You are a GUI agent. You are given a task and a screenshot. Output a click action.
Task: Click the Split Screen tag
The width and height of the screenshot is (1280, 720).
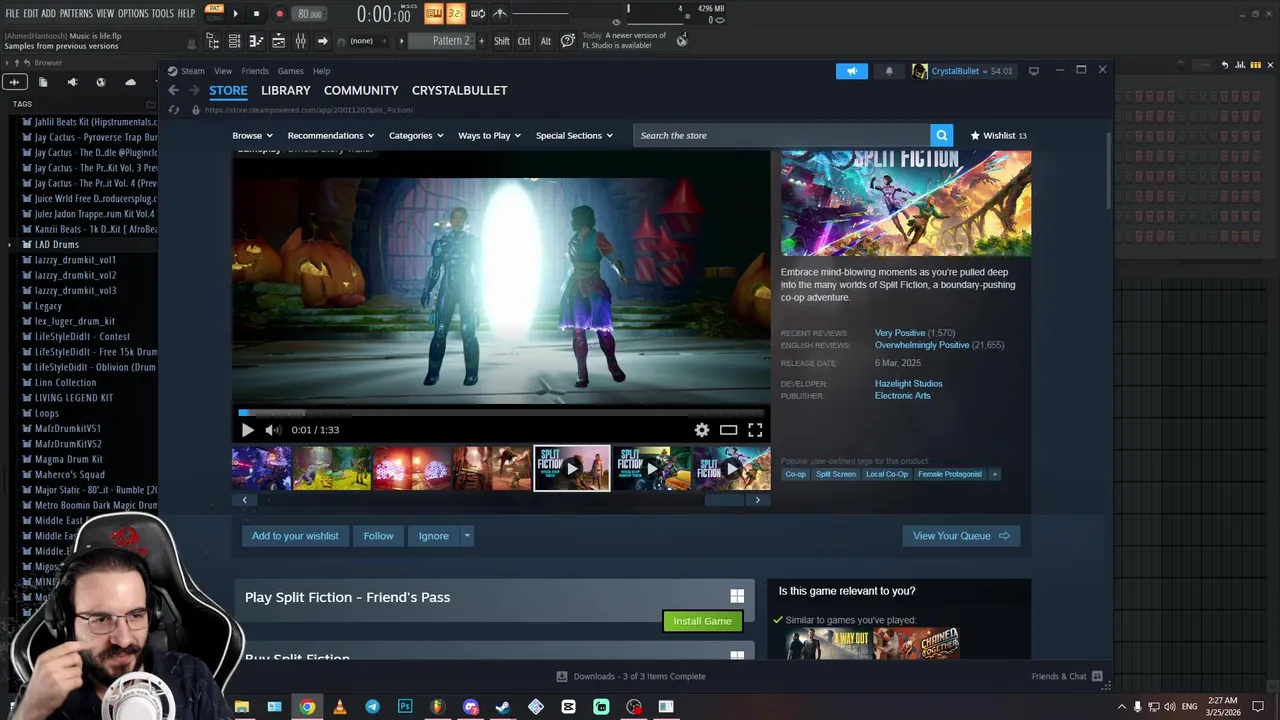click(836, 474)
